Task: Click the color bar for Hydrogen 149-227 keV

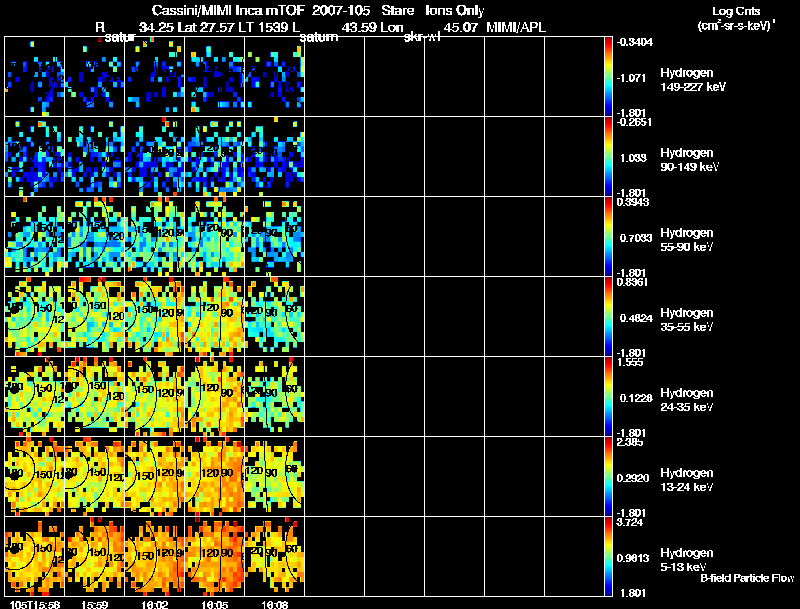Action: point(610,76)
